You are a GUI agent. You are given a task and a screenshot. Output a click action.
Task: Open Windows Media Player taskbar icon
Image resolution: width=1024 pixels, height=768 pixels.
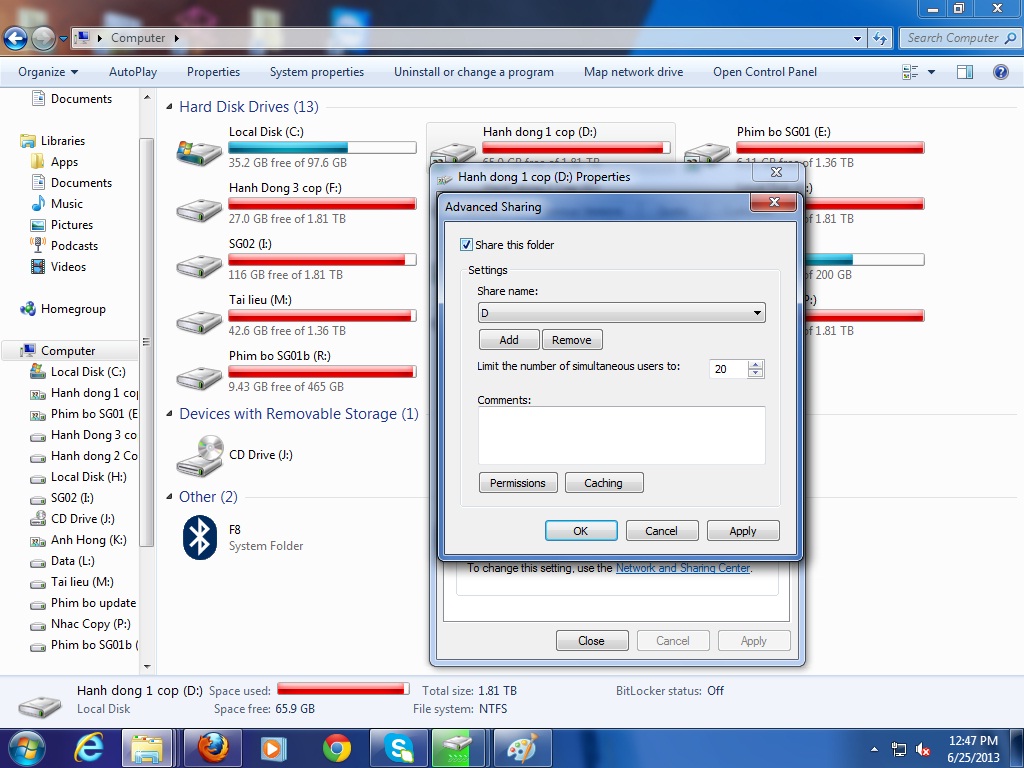272,748
